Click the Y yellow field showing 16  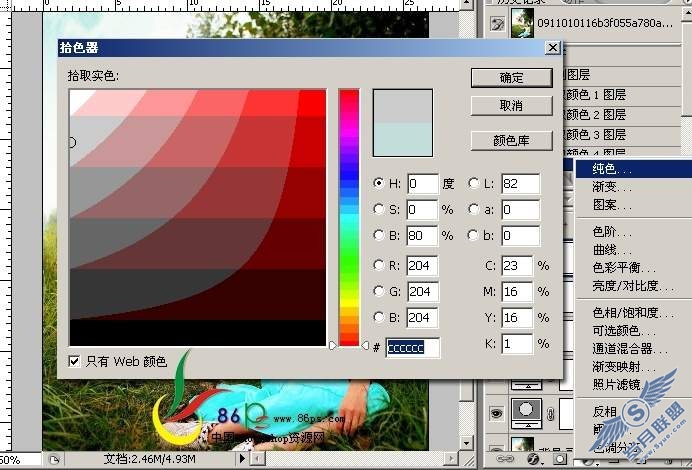[517, 317]
